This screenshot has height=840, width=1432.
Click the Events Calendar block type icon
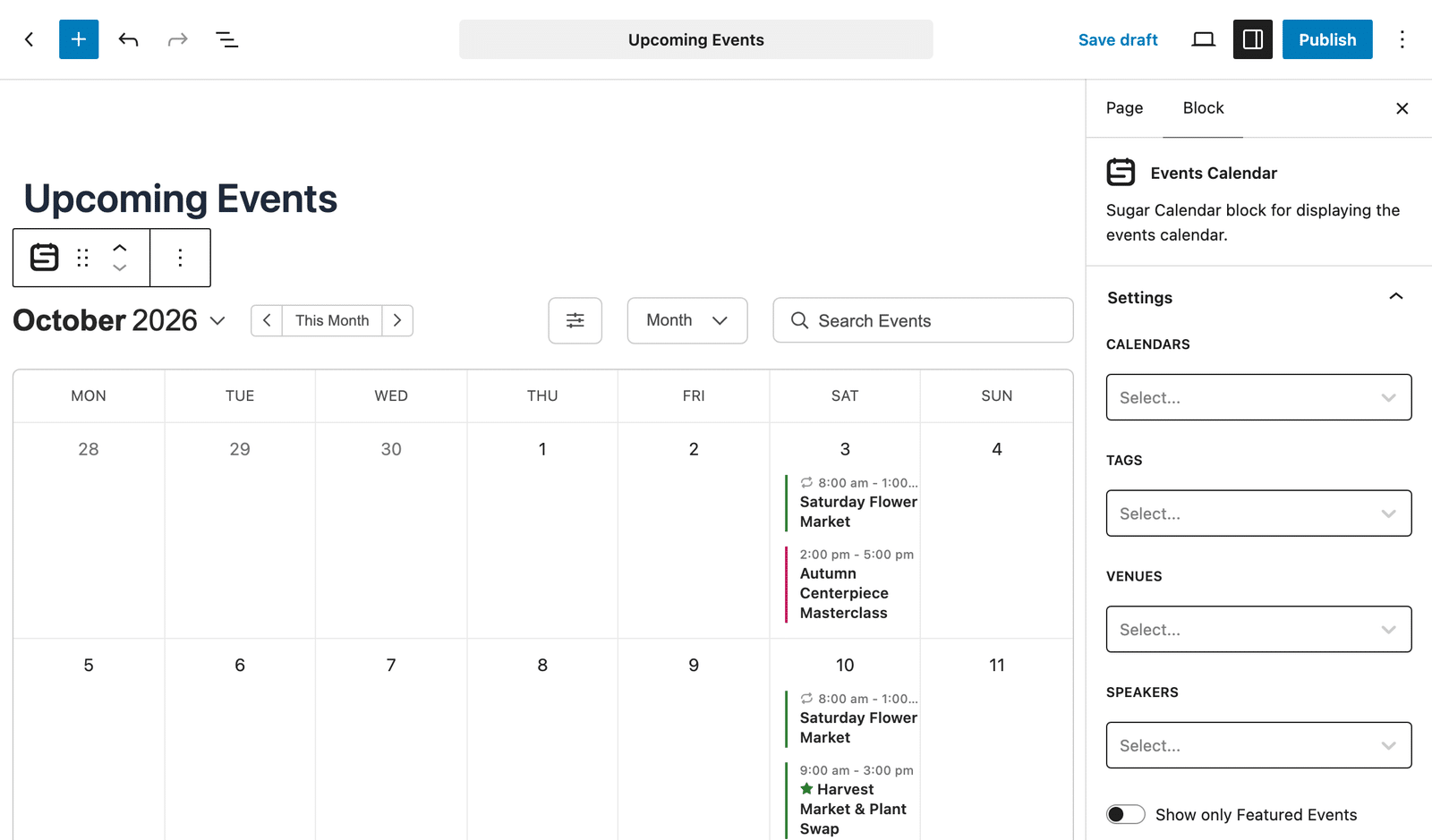pyautogui.click(x=44, y=258)
